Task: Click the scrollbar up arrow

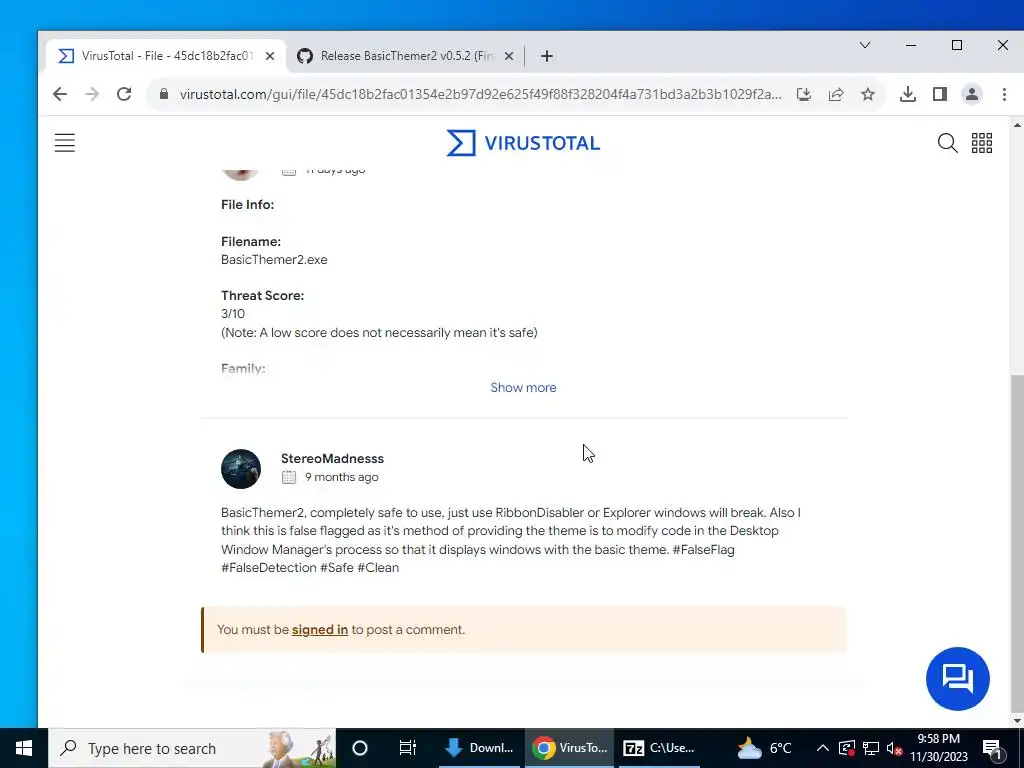Action: [x=1017, y=123]
